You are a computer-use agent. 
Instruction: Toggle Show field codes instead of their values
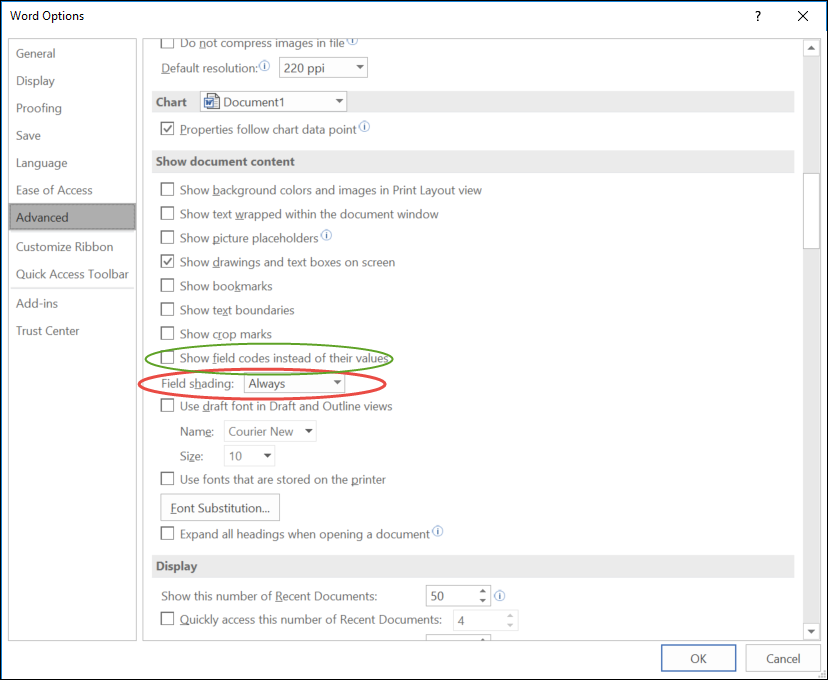(168, 358)
